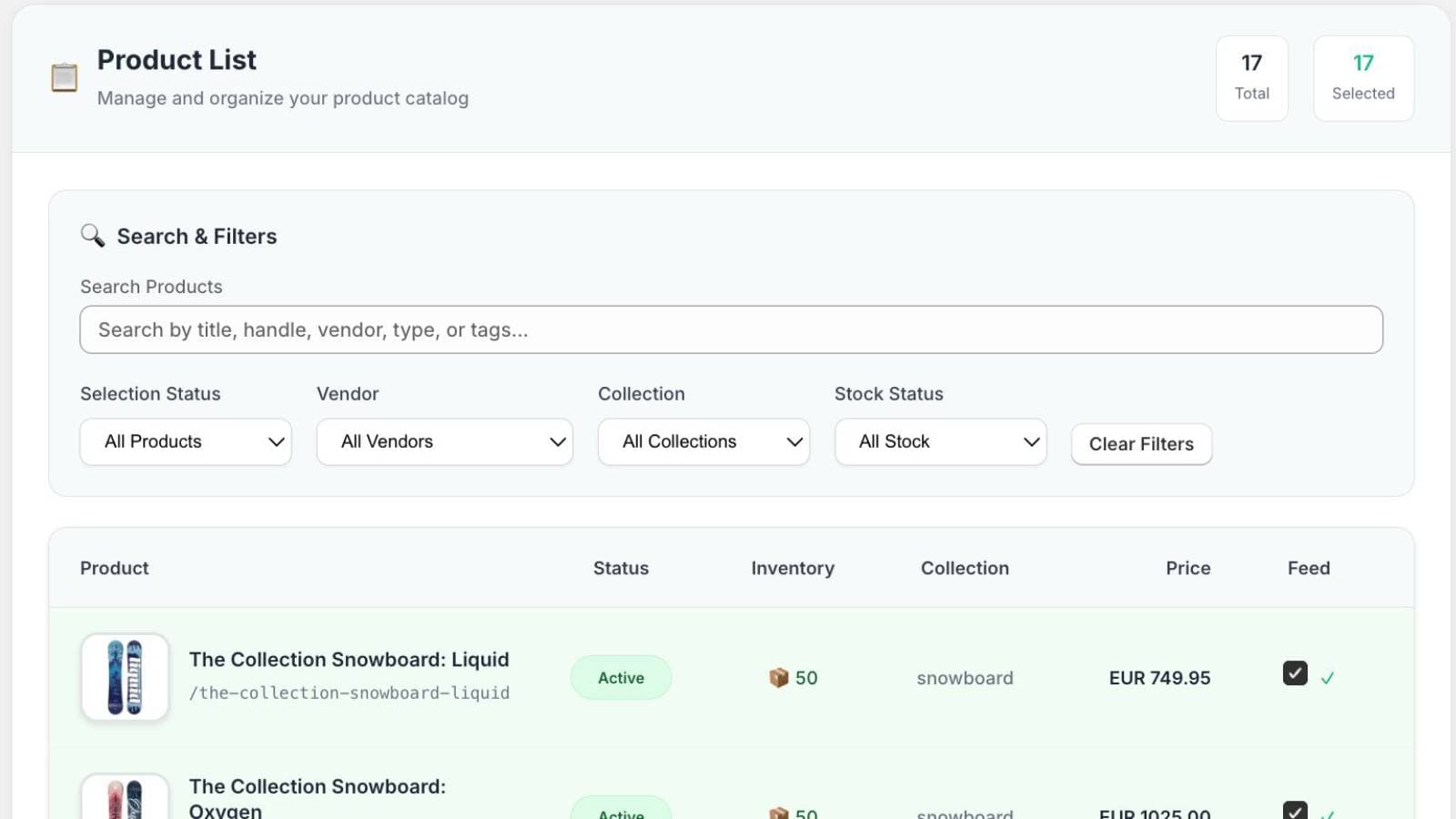Image resolution: width=1456 pixels, height=819 pixels.
Task: Click the Active status badge for Liquid snowboard
Action: click(621, 678)
